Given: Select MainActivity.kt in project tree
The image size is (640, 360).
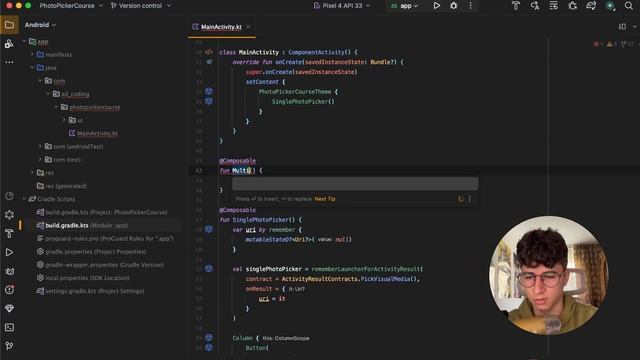Looking at the screenshot, I should [93, 133].
